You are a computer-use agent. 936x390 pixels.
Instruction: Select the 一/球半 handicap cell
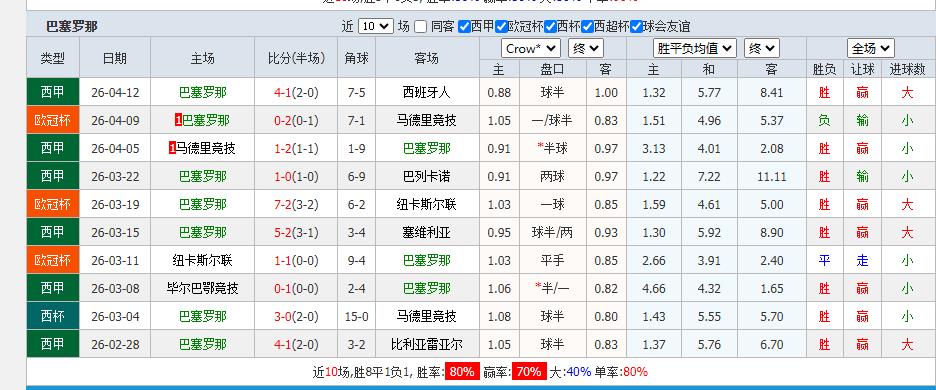pyautogui.click(x=552, y=121)
